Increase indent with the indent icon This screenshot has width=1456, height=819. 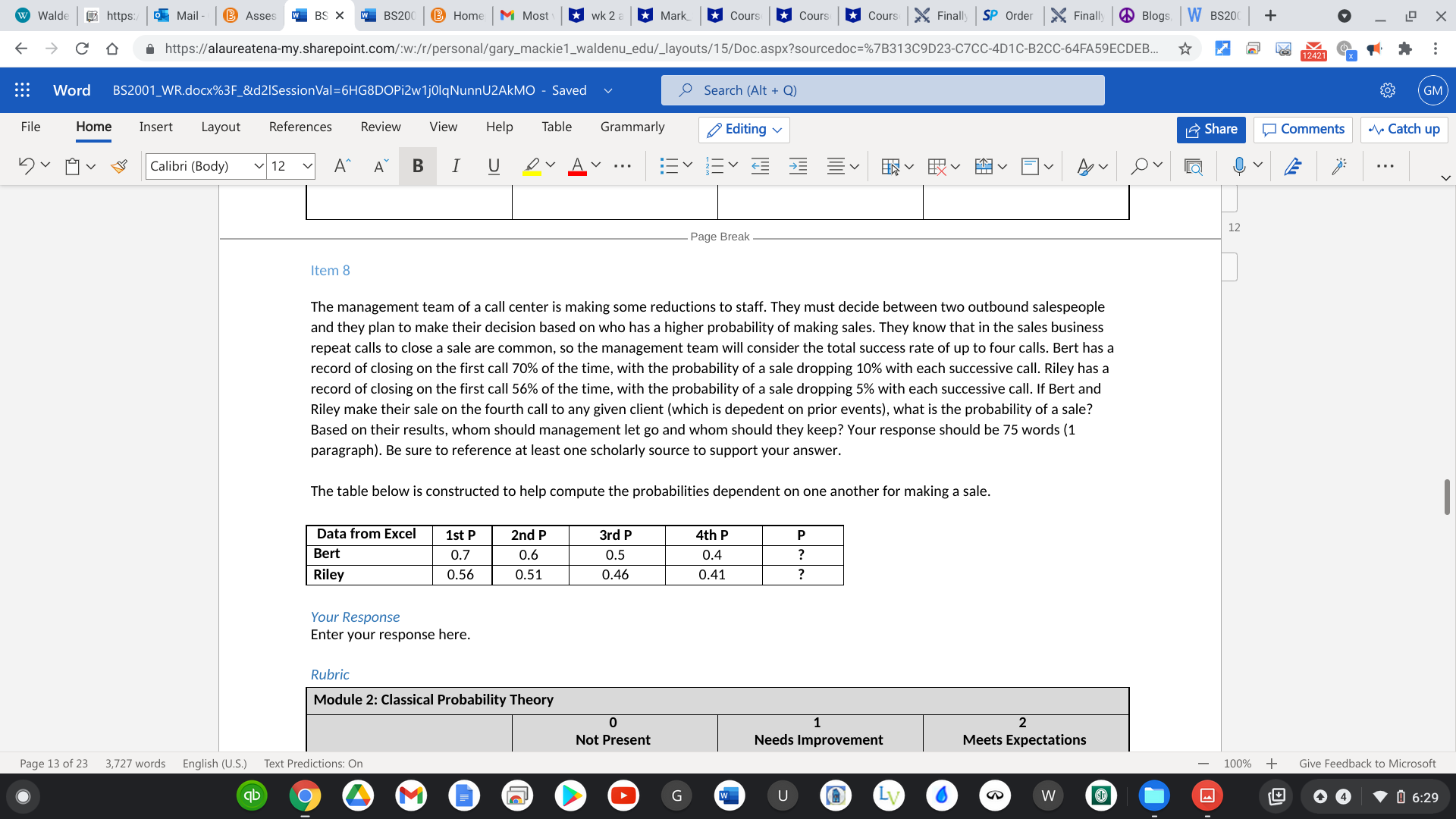click(798, 166)
